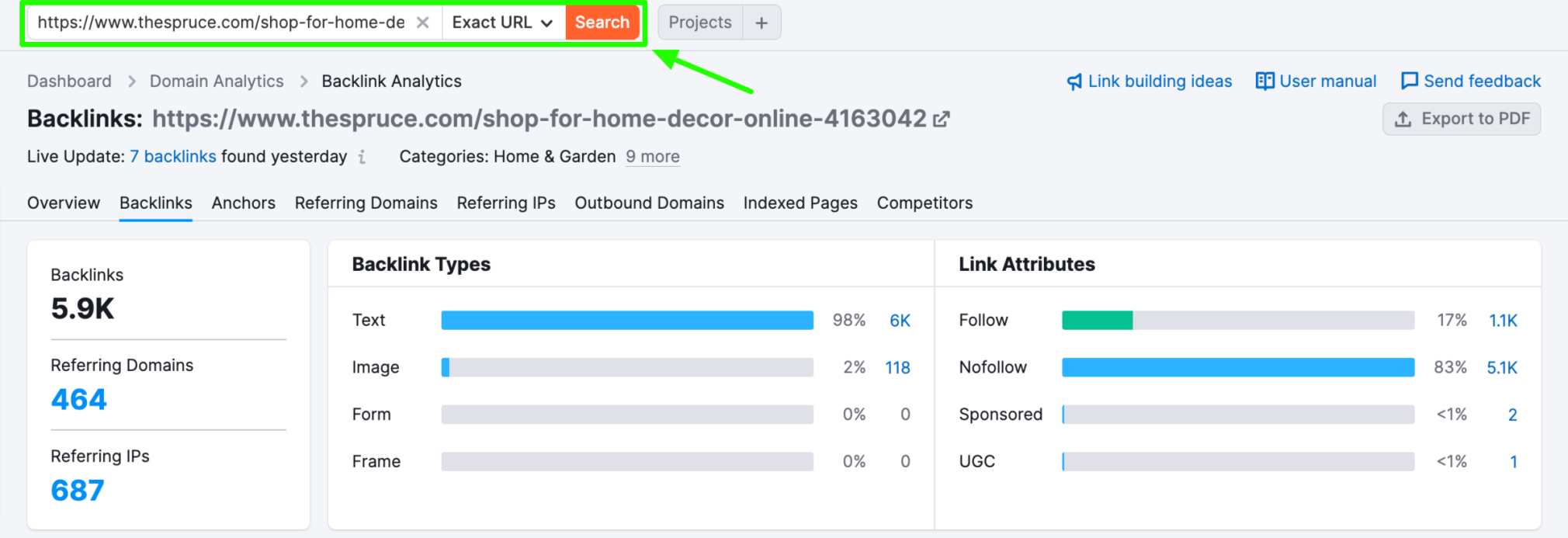This screenshot has height=538, width=1568.
Task: Click the 7 backlinks live update link
Action: (x=172, y=157)
